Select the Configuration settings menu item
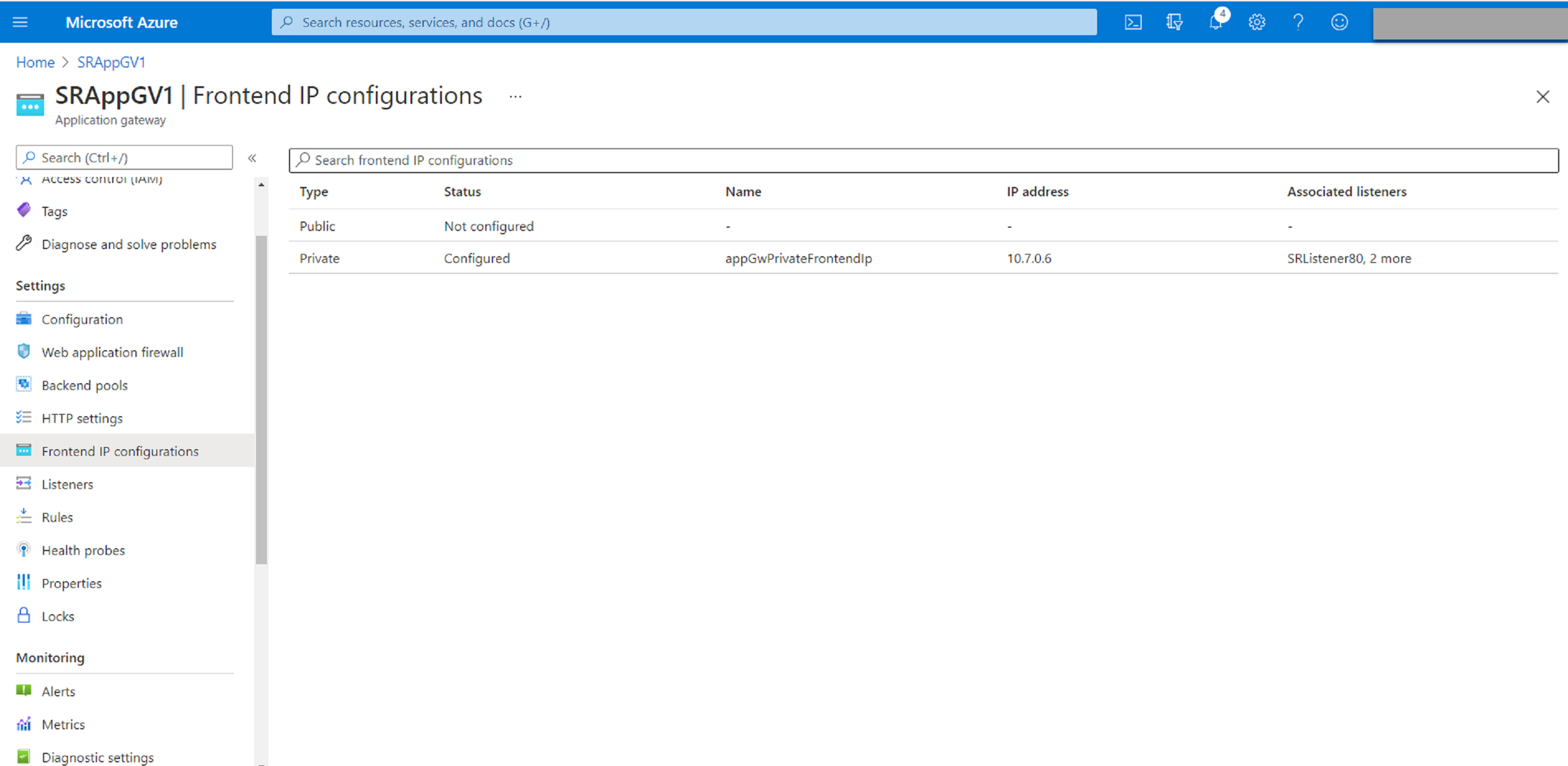Viewport: 1568px width, 766px height. coord(83,319)
